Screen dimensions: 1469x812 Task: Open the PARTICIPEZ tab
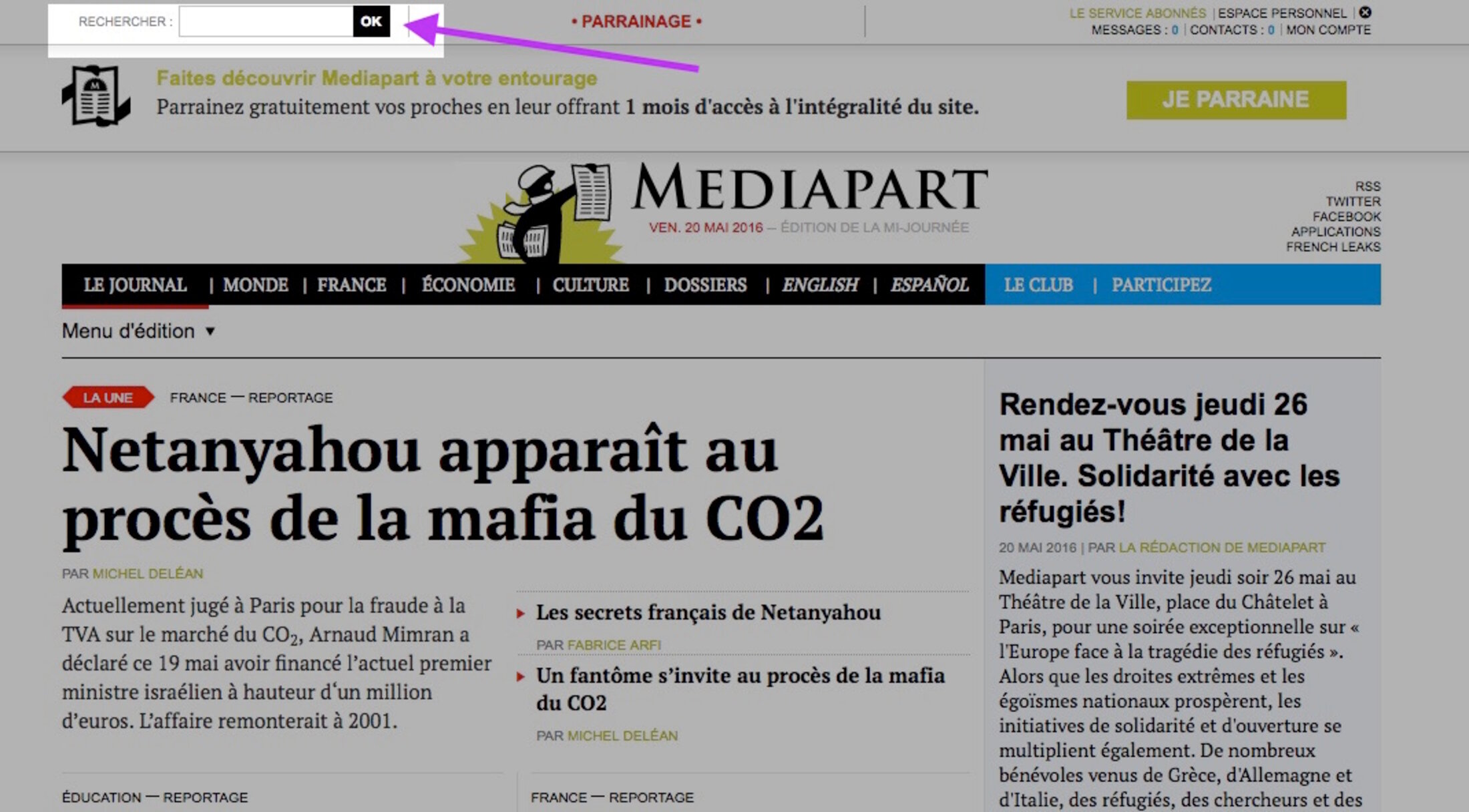pyautogui.click(x=1161, y=285)
